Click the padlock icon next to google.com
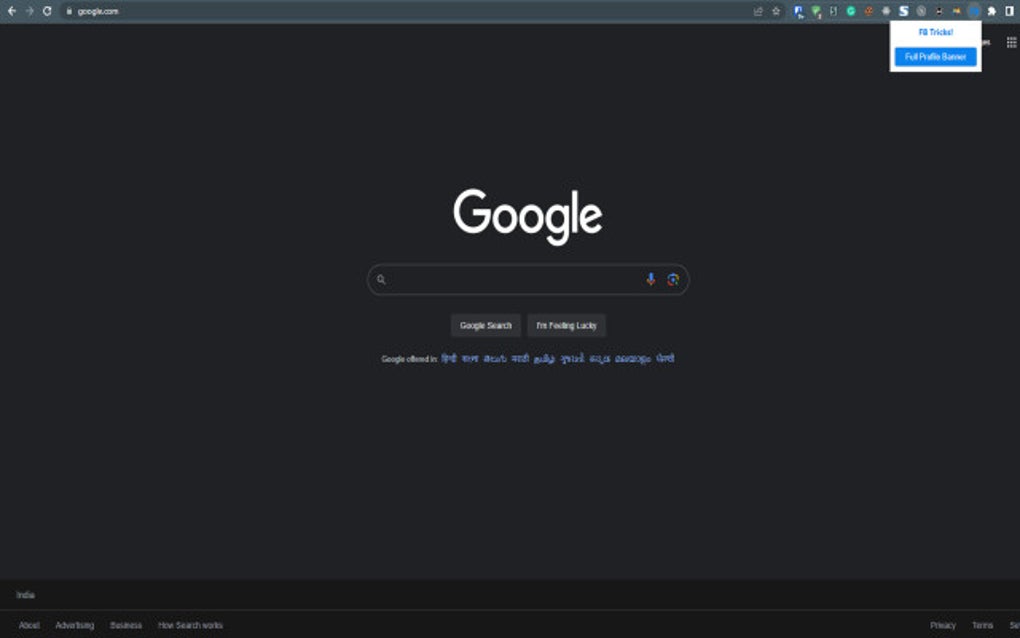 68,11
